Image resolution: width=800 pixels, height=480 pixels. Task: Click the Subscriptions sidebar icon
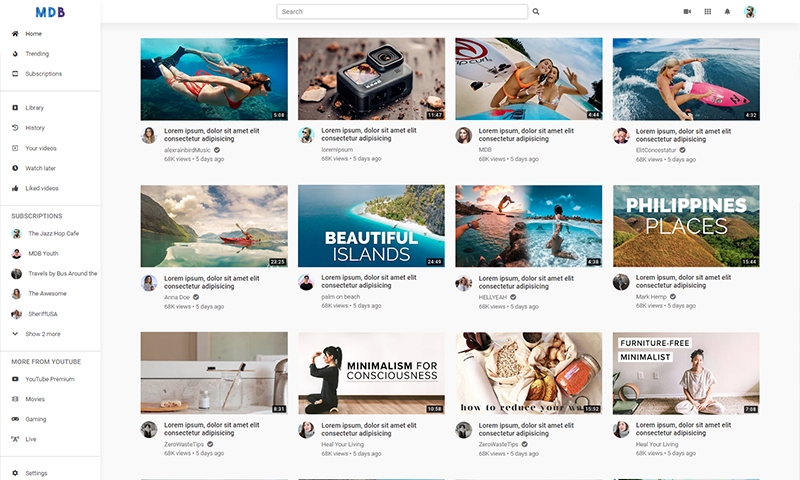pyautogui.click(x=15, y=73)
